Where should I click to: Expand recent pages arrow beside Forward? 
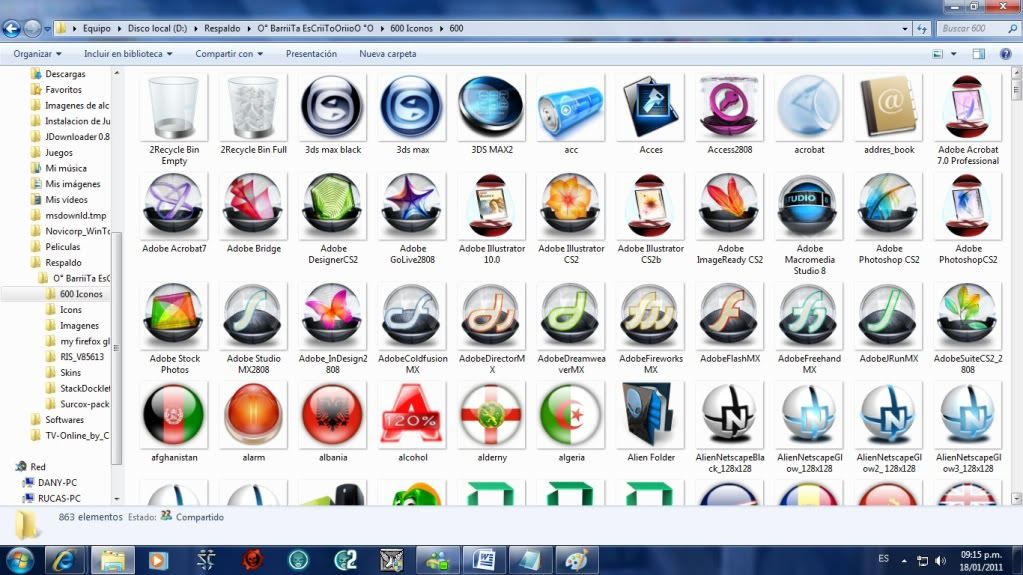(x=48, y=29)
